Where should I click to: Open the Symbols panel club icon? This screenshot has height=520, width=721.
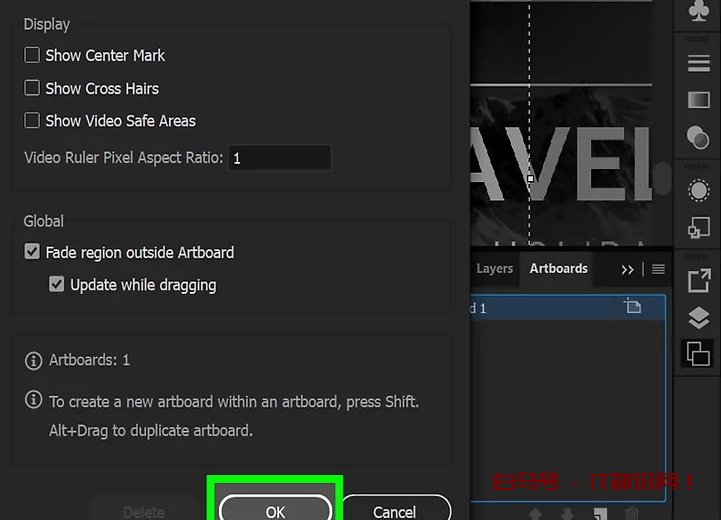pyautogui.click(x=698, y=10)
